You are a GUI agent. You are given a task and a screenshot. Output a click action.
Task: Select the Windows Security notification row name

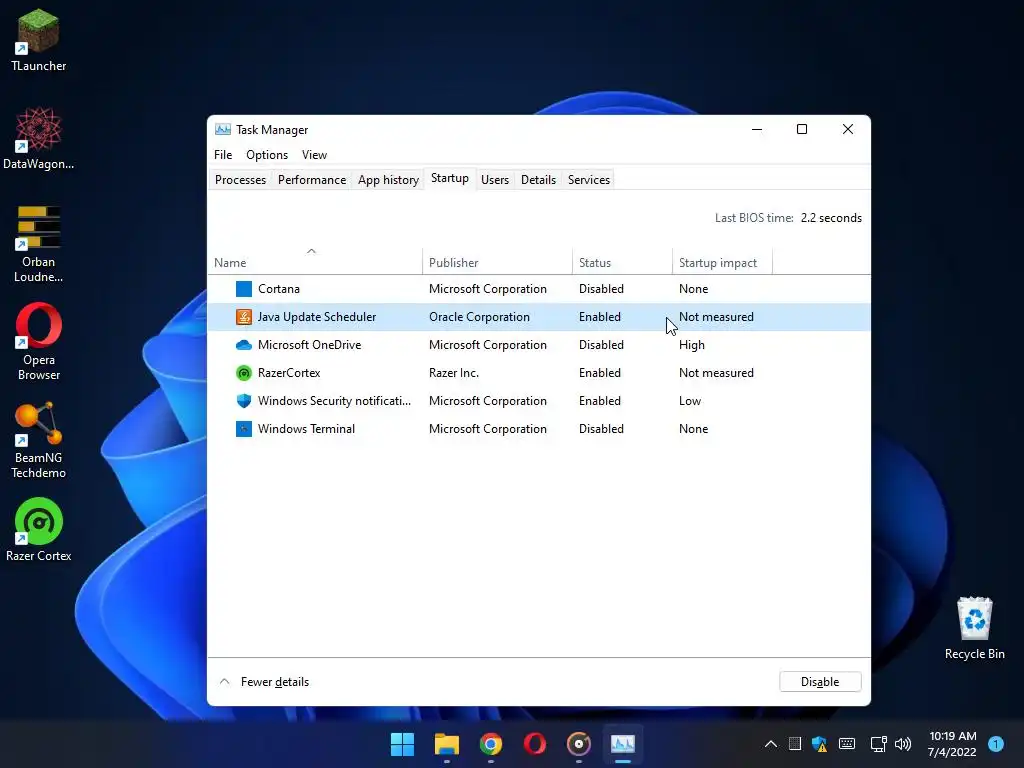(x=334, y=401)
